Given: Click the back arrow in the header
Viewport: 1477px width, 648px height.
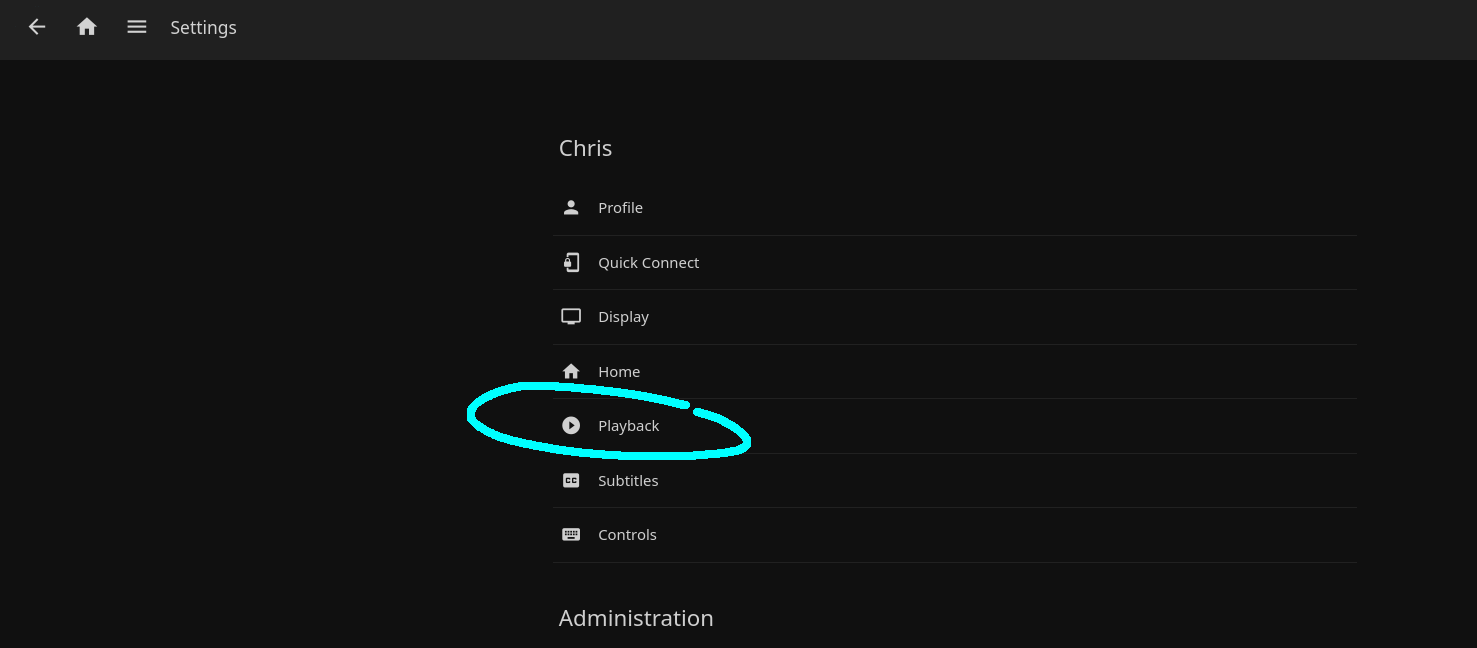Looking at the screenshot, I should coord(37,27).
